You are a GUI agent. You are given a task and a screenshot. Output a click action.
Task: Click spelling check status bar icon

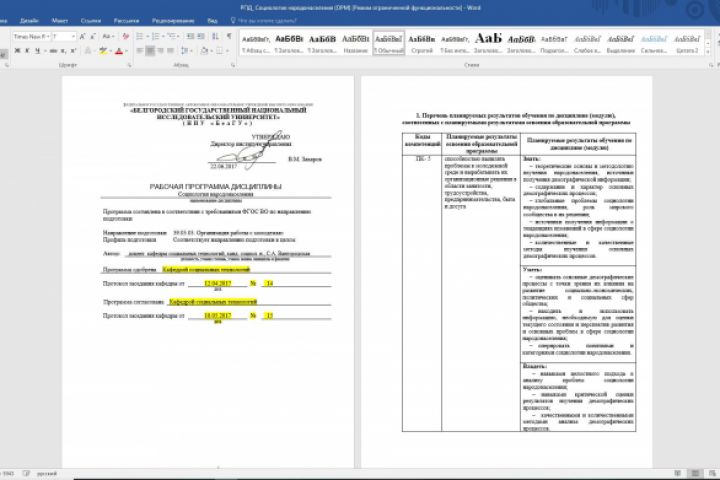(x=26, y=473)
